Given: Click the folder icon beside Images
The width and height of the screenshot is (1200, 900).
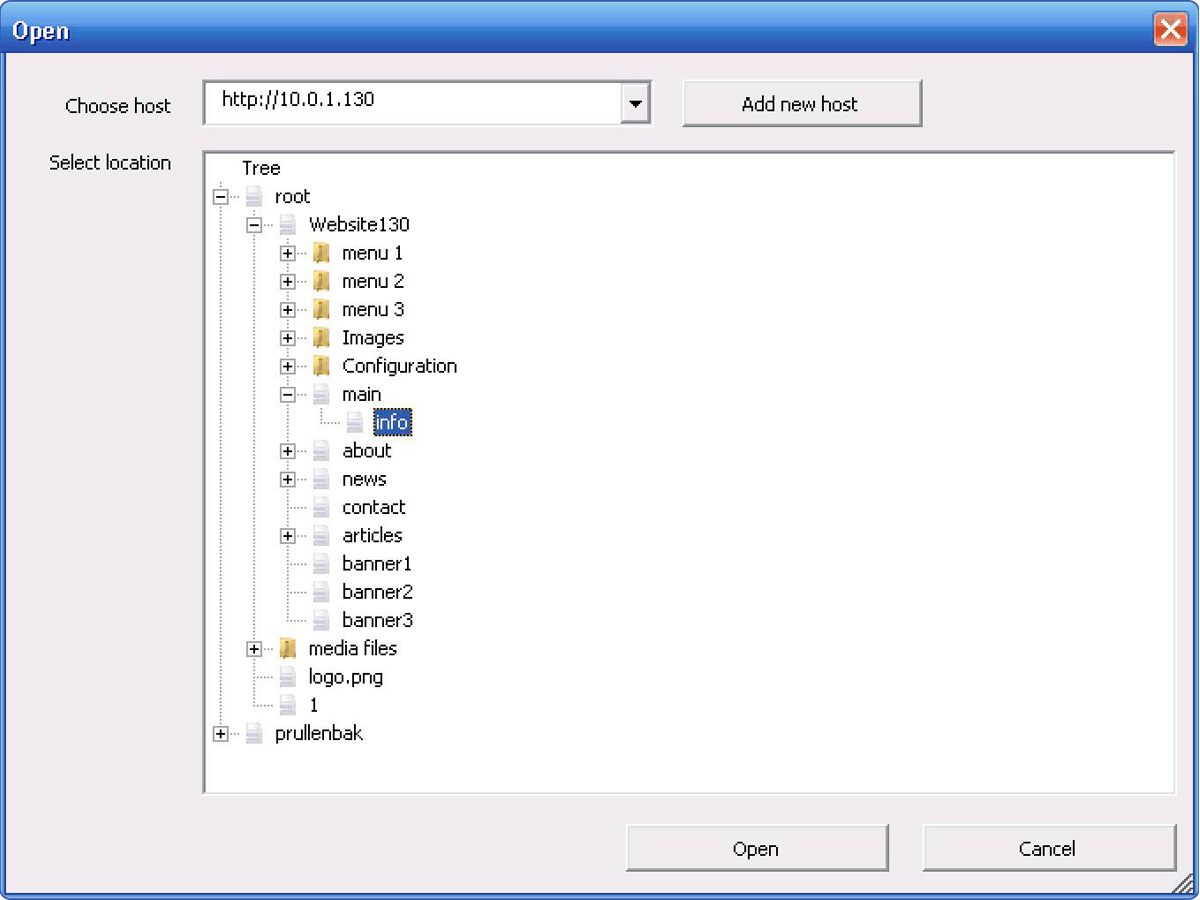Looking at the screenshot, I should point(321,338).
